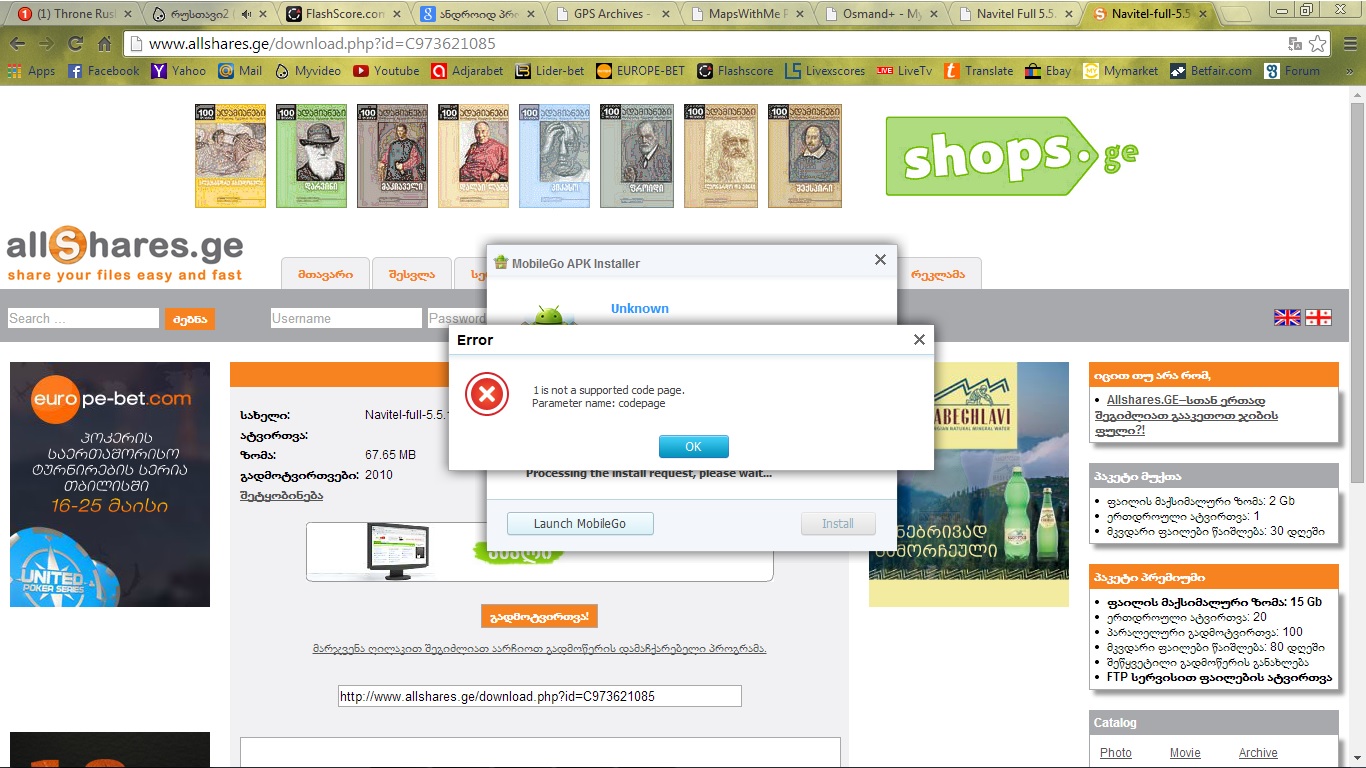Open the Adjarabet bookmark
This screenshot has width=1366, height=768.
467,71
